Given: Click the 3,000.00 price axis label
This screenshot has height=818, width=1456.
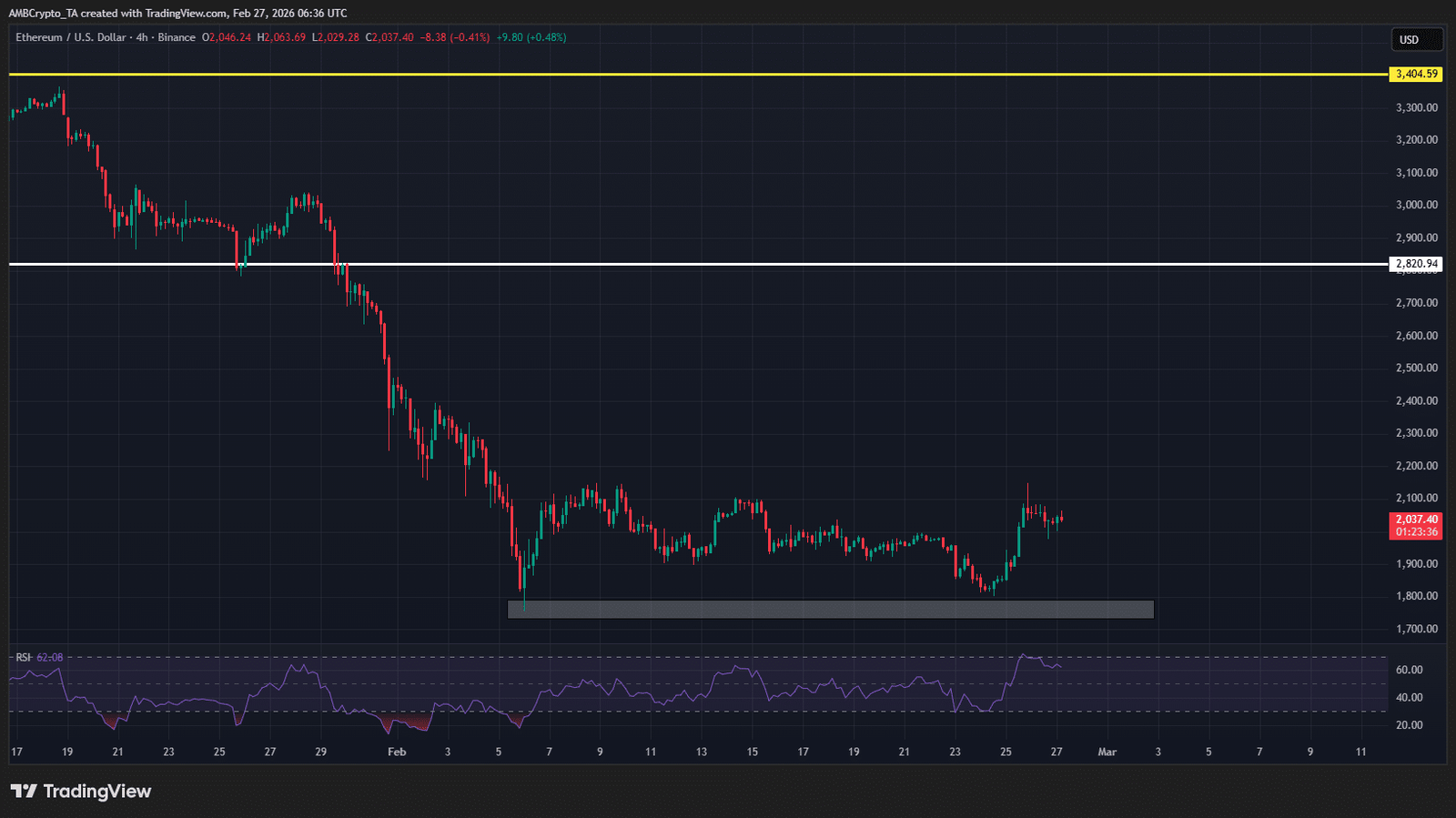Looking at the screenshot, I should point(1416,205).
